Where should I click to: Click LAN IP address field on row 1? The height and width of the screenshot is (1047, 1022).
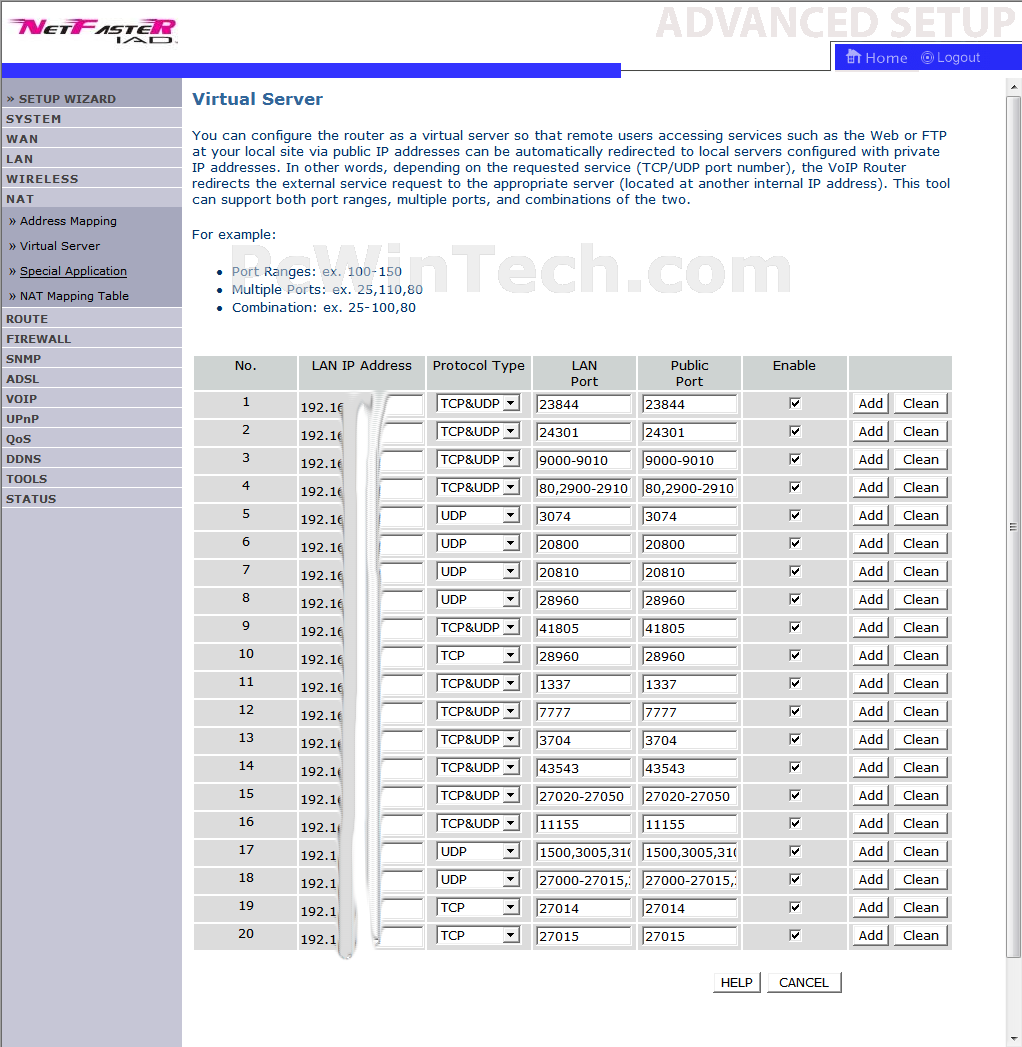402,404
